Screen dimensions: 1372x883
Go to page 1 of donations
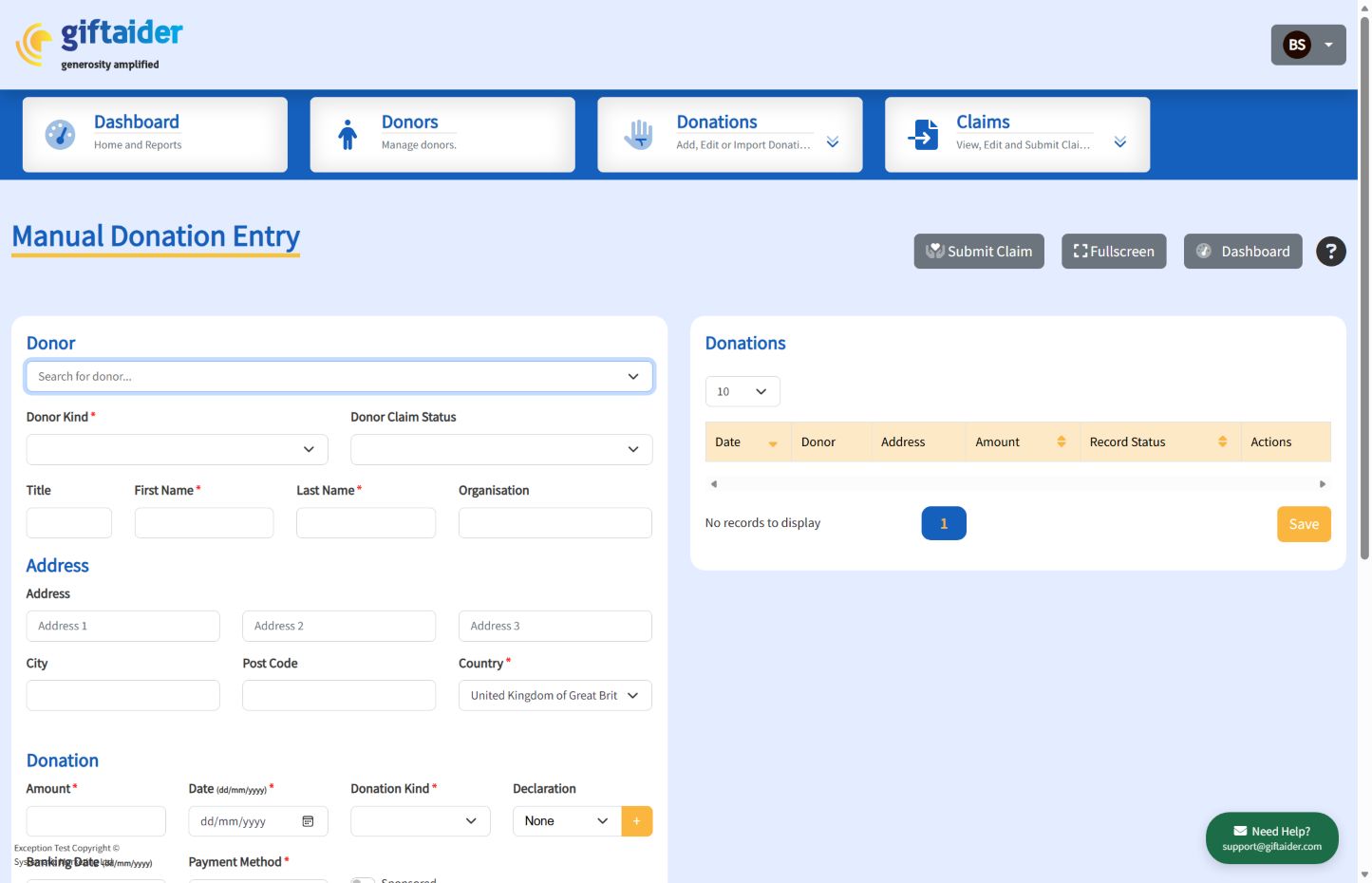click(944, 523)
